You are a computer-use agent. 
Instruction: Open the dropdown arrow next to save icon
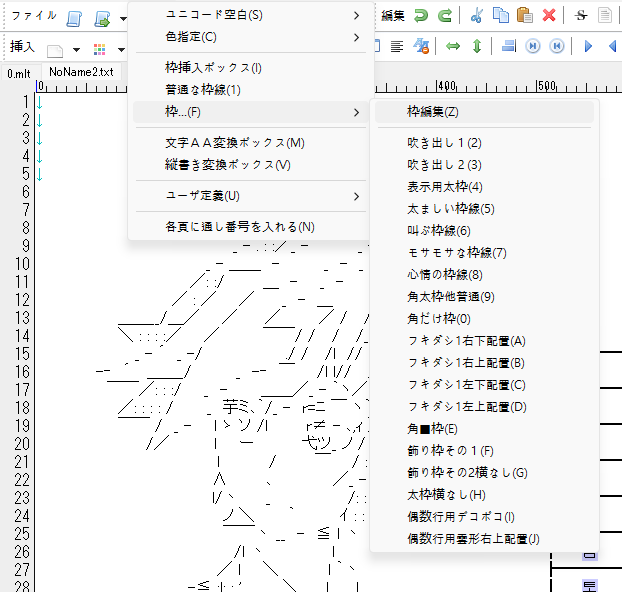click(123, 18)
